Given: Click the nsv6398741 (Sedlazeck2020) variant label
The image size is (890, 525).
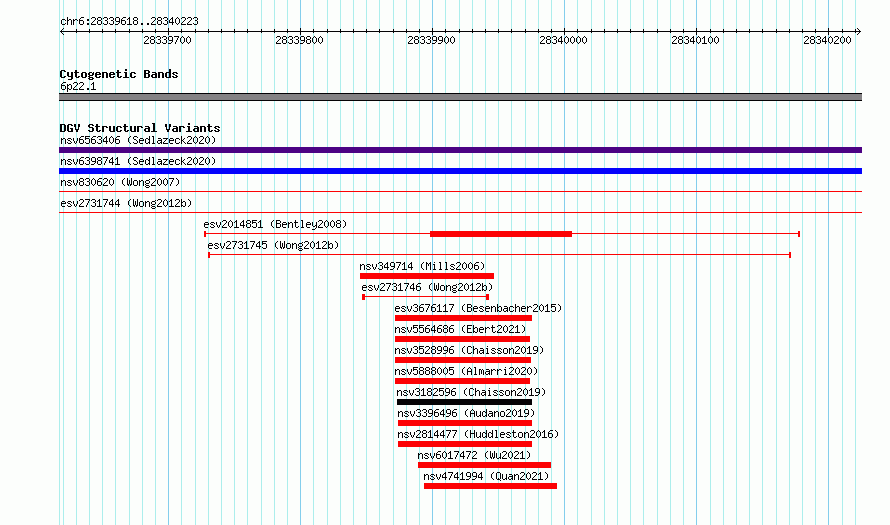Looking at the screenshot, I should 138,161.
